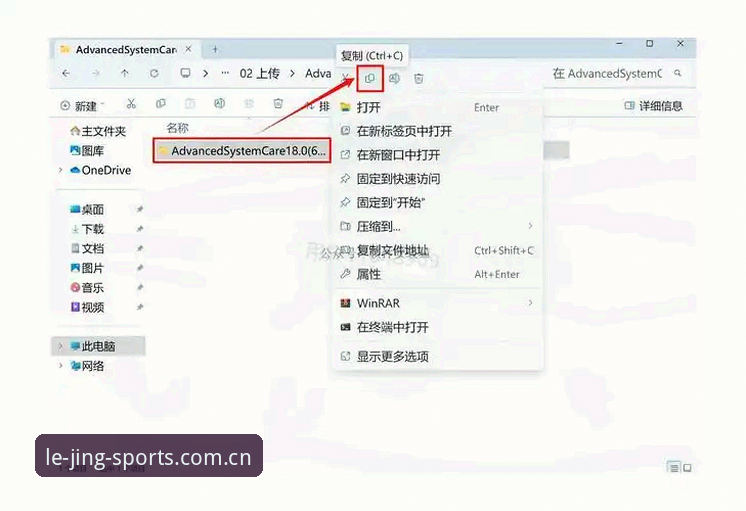Choose 在新标签页中打开 from context menu
This screenshot has height=511, width=746.
pyautogui.click(x=437, y=131)
